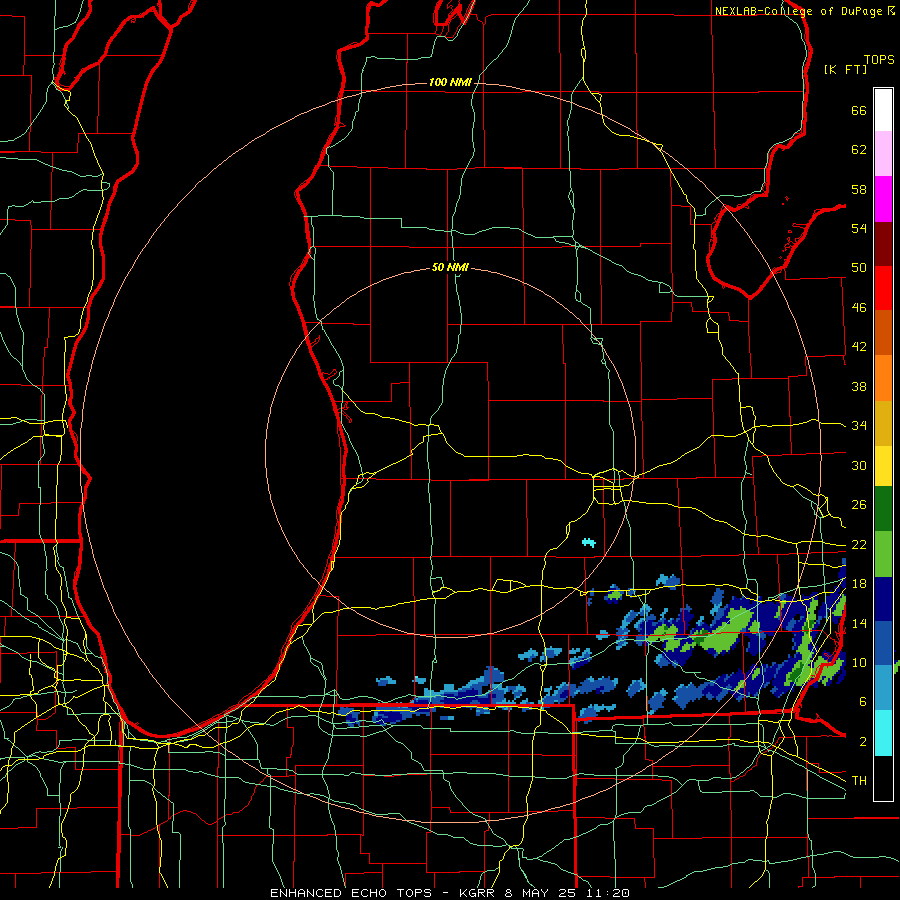Click the '8 MAY 25' date in caption
The height and width of the screenshot is (900, 900).
540,893
